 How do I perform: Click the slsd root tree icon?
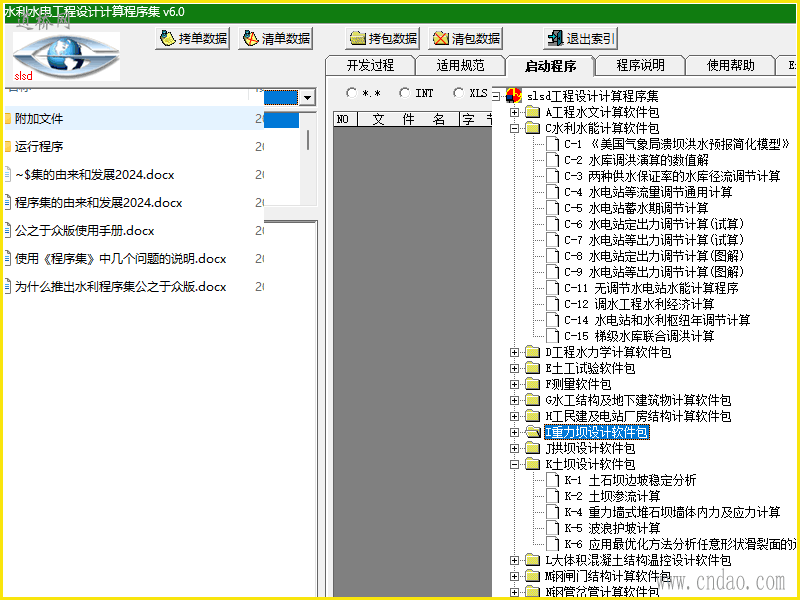(514, 95)
